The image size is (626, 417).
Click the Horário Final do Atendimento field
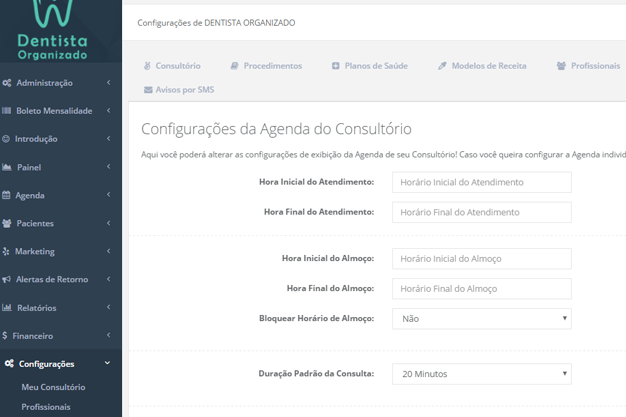[482, 212]
